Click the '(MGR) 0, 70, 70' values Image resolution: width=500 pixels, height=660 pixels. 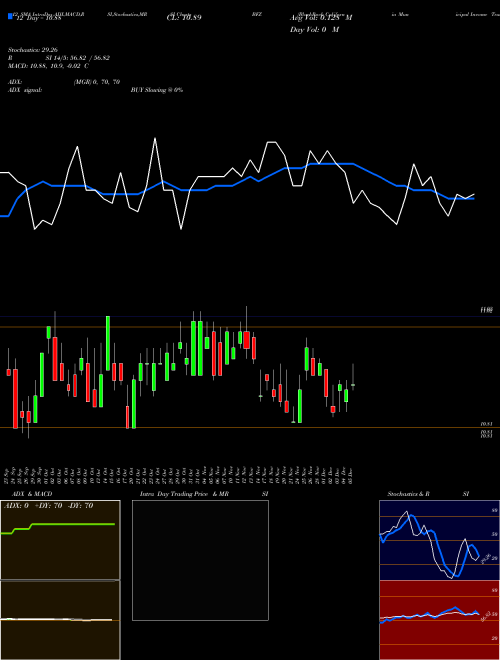click(x=97, y=82)
